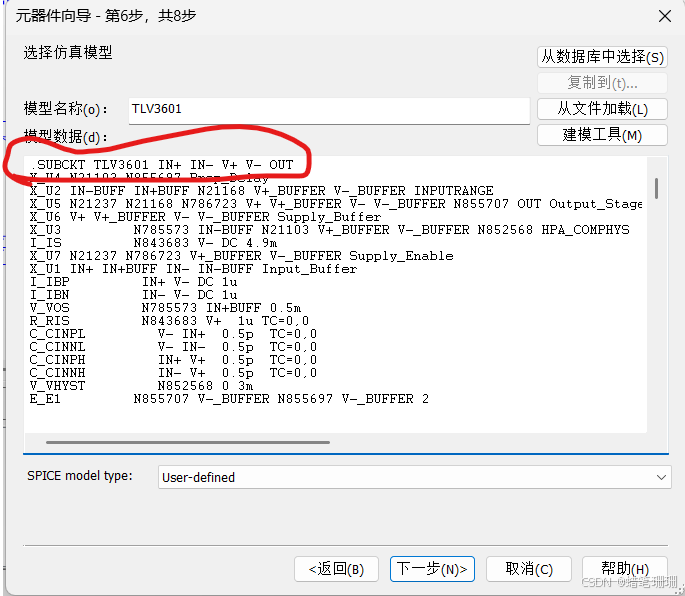Open help with 帮助(H) button
The height and width of the screenshot is (596, 685).
(625, 569)
